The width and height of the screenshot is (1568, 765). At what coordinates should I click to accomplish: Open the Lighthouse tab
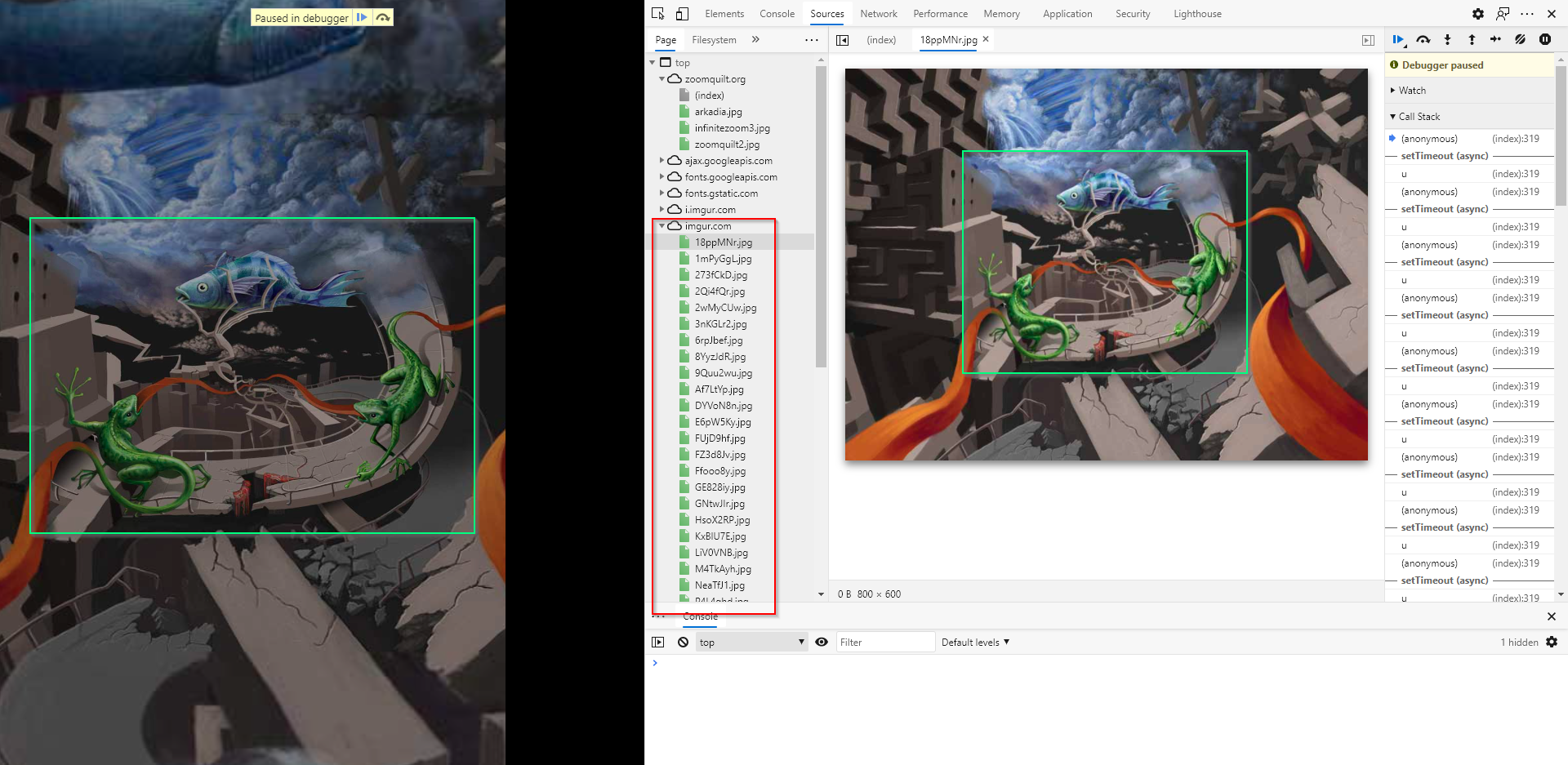(1197, 14)
